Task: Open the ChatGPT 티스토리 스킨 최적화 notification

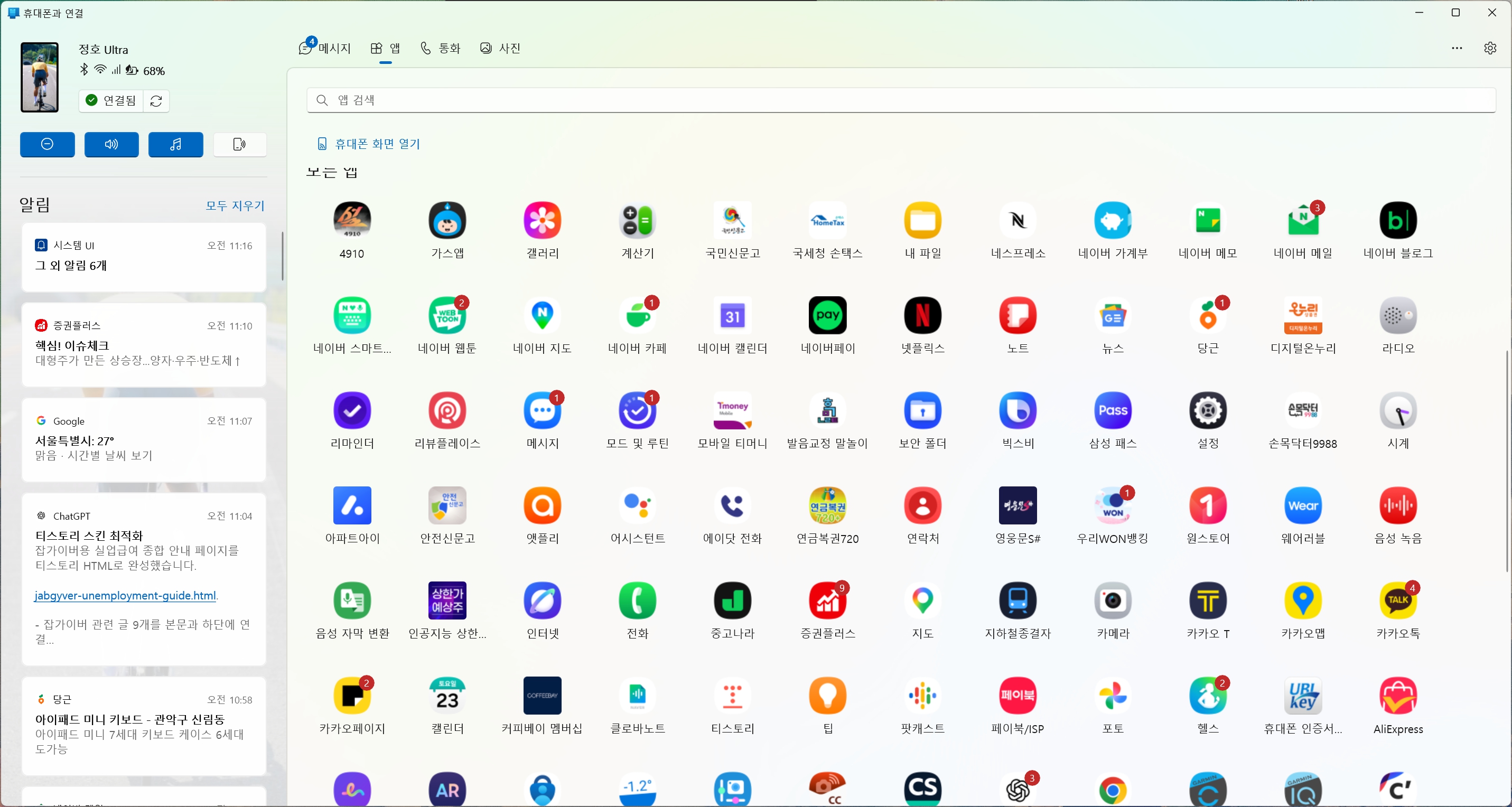Action: coord(144,579)
